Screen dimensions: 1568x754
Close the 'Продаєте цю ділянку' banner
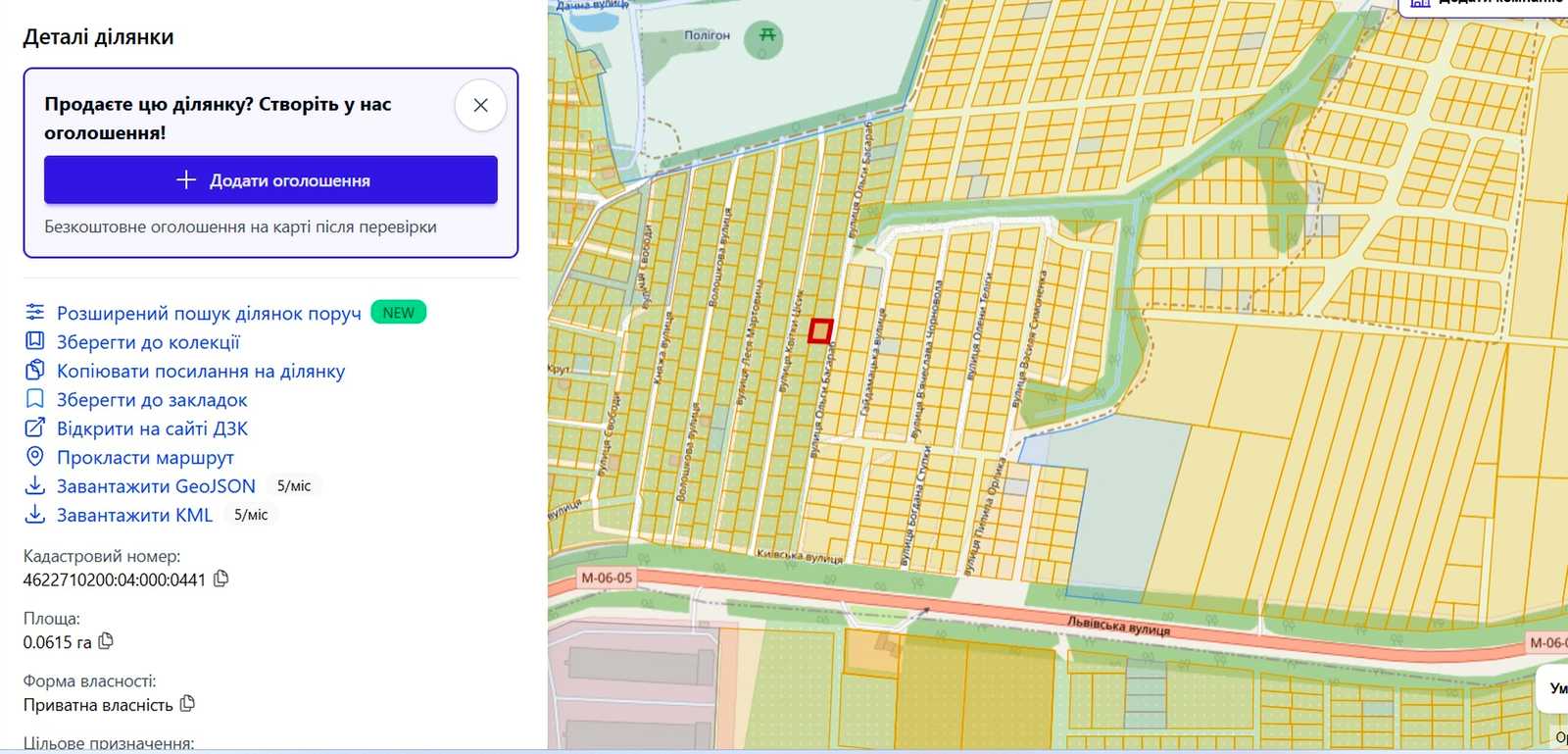tap(480, 105)
